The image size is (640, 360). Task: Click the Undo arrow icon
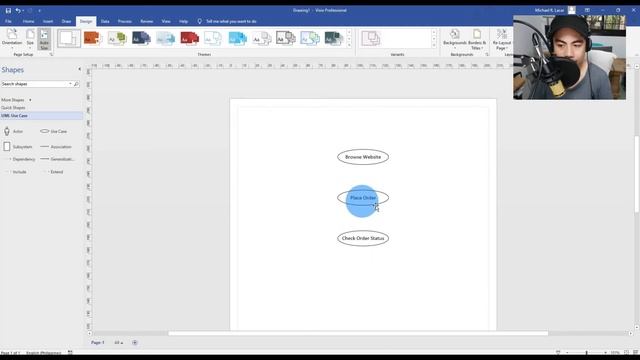click(18, 10)
